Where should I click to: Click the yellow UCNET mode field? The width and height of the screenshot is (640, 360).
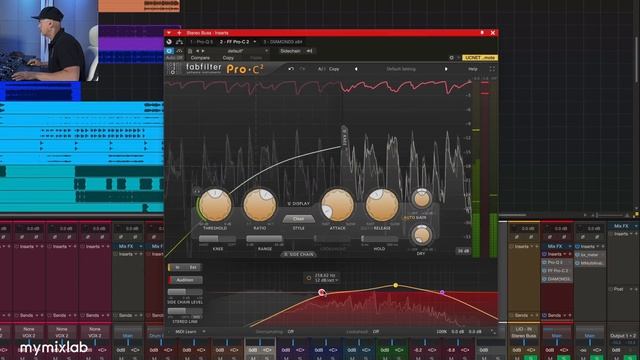pyautogui.click(x=480, y=58)
